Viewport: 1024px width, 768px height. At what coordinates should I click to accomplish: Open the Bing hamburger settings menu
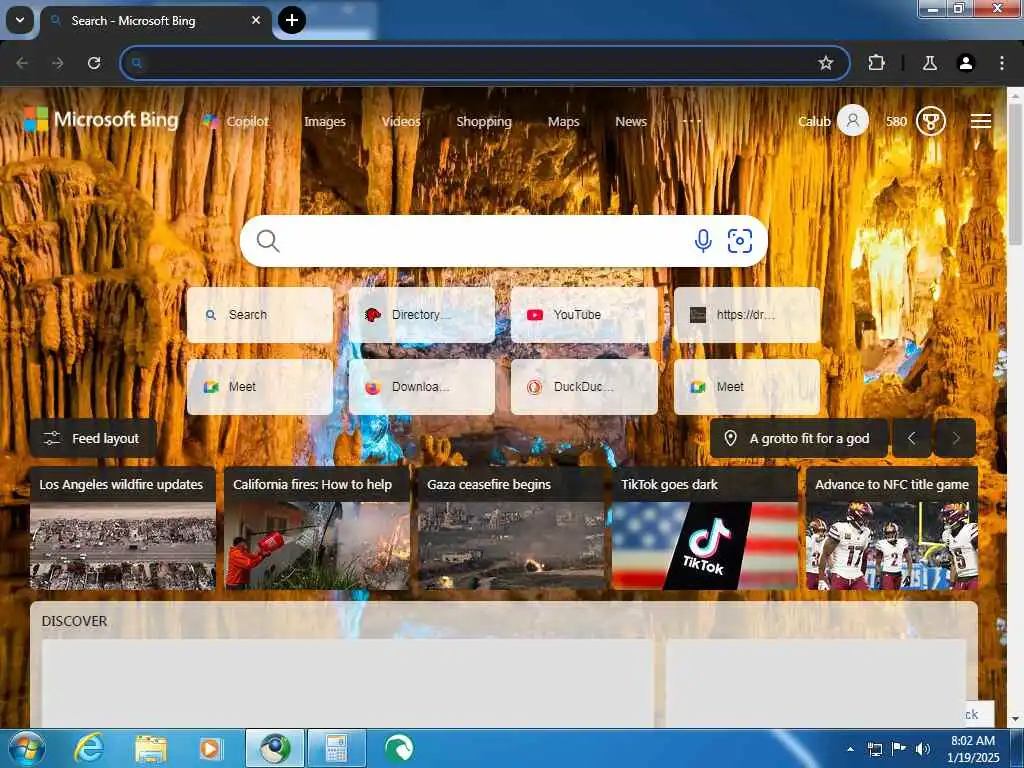pyautogui.click(x=981, y=121)
